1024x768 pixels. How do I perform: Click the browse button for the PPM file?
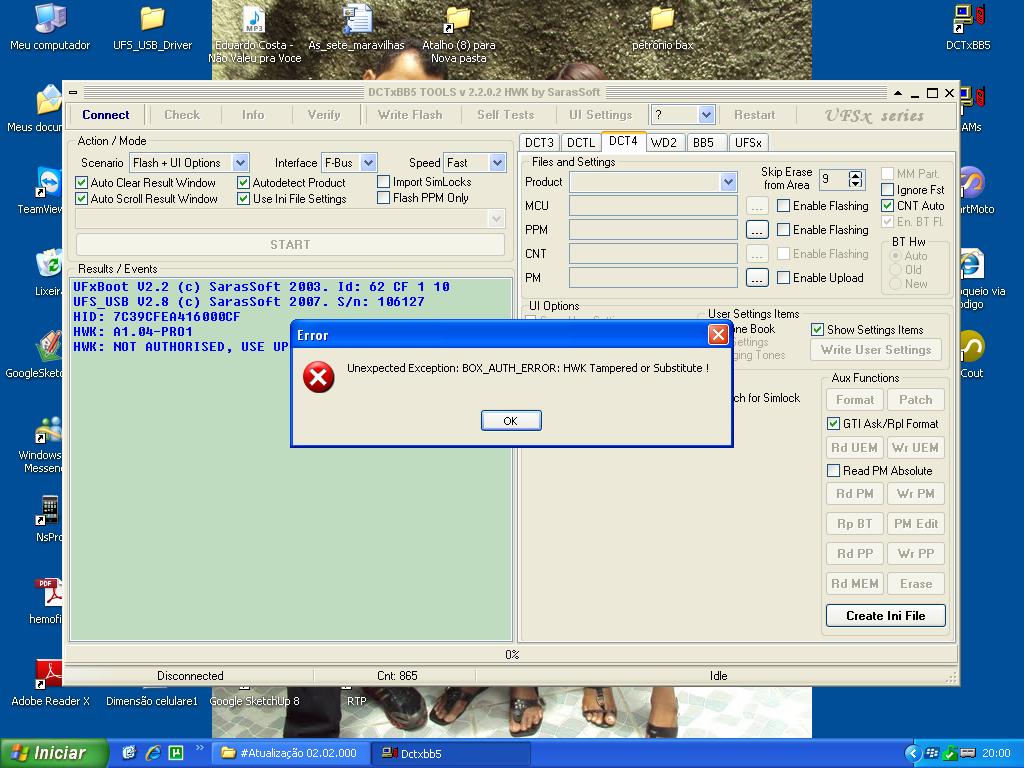click(x=757, y=230)
